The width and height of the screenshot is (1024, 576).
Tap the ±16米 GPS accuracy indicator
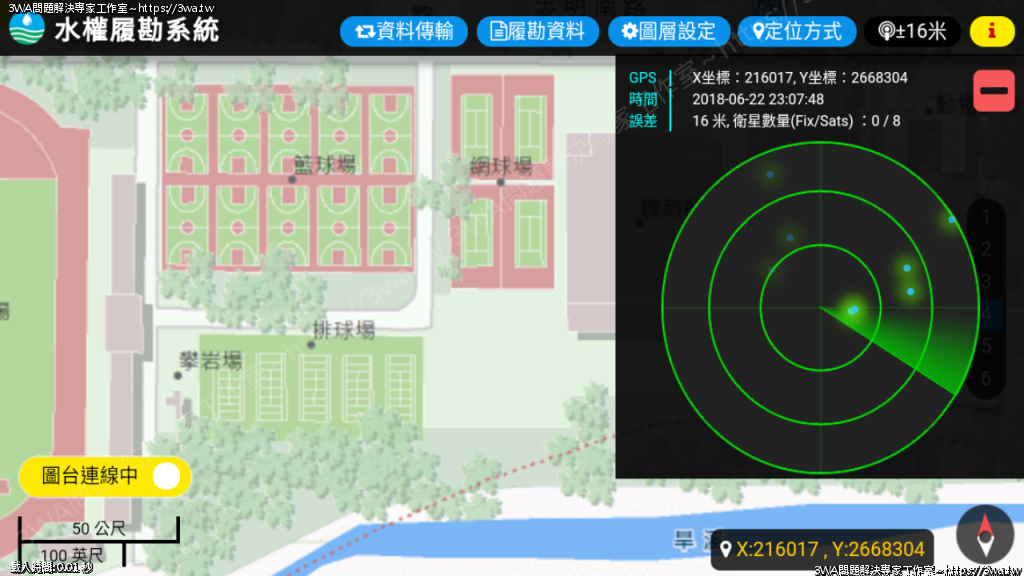[x=911, y=32]
